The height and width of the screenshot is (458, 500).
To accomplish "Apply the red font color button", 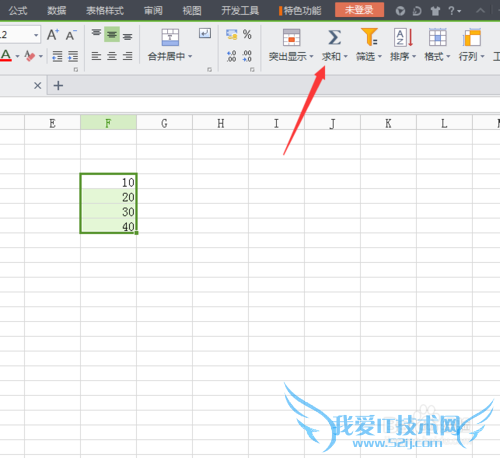I will pyautogui.click(x=6, y=55).
